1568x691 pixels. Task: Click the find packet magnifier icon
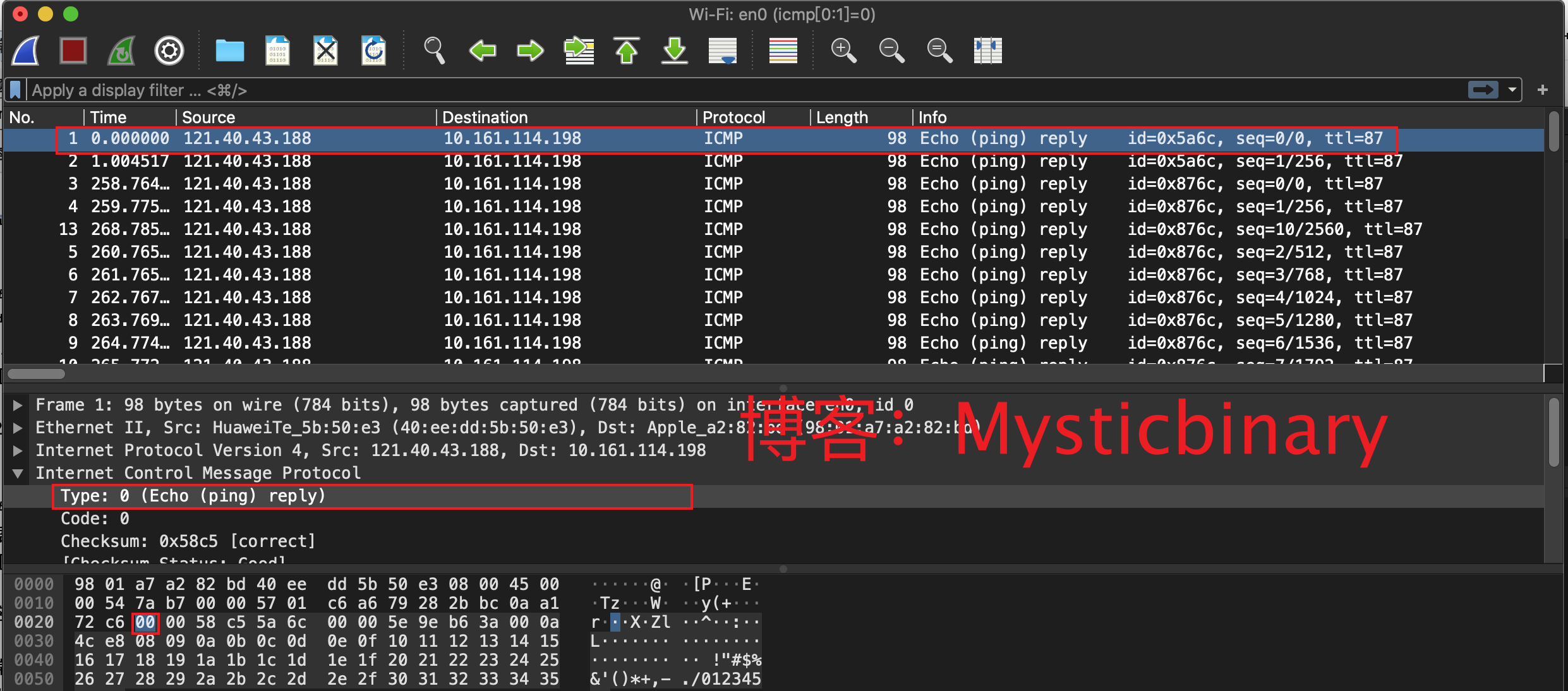(x=434, y=51)
